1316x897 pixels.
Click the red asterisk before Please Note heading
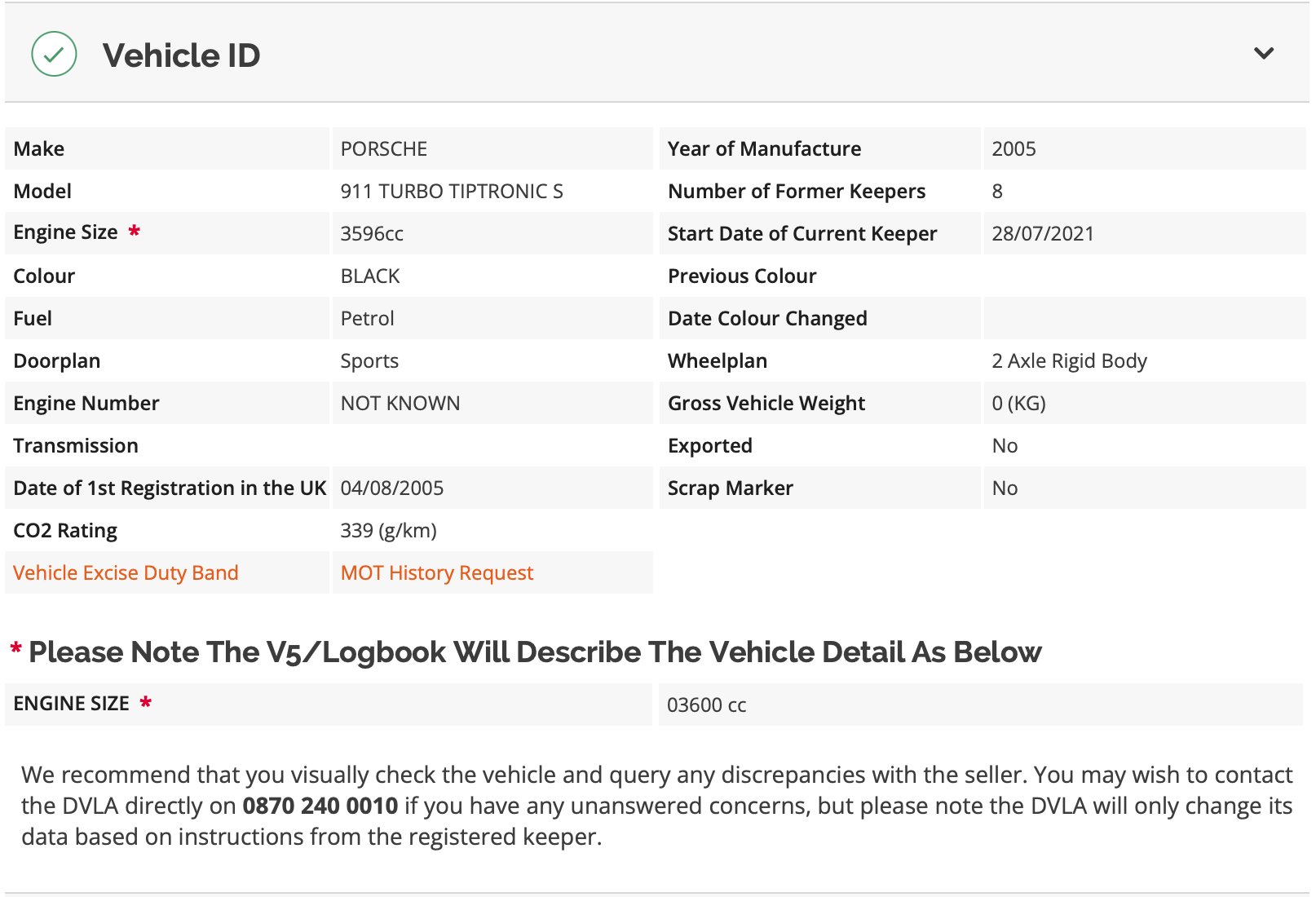point(15,650)
